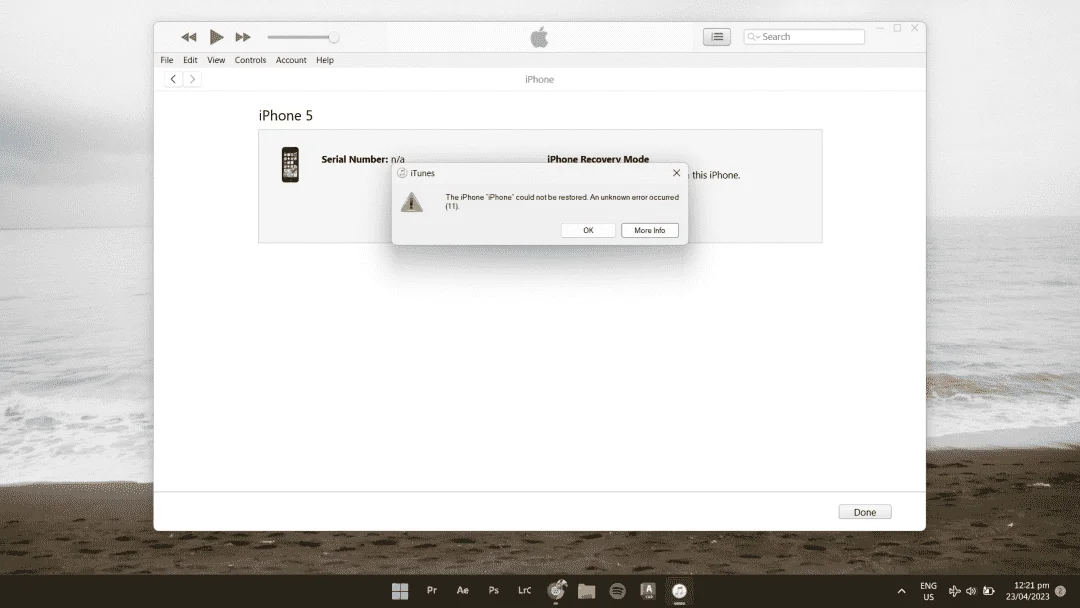The width and height of the screenshot is (1080, 608).
Task: Open the clock showing 12:21 pm
Action: pyautogui.click(x=1028, y=591)
